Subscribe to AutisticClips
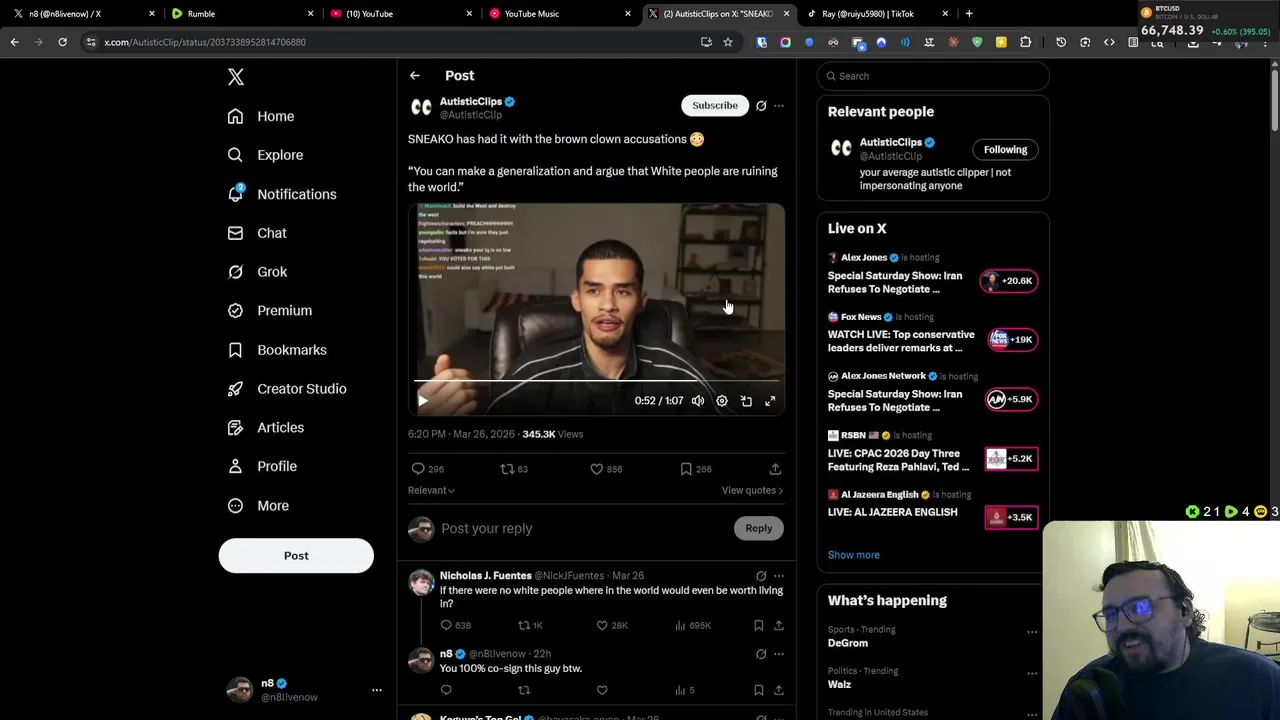This screenshot has width=1280, height=720. 715,105
